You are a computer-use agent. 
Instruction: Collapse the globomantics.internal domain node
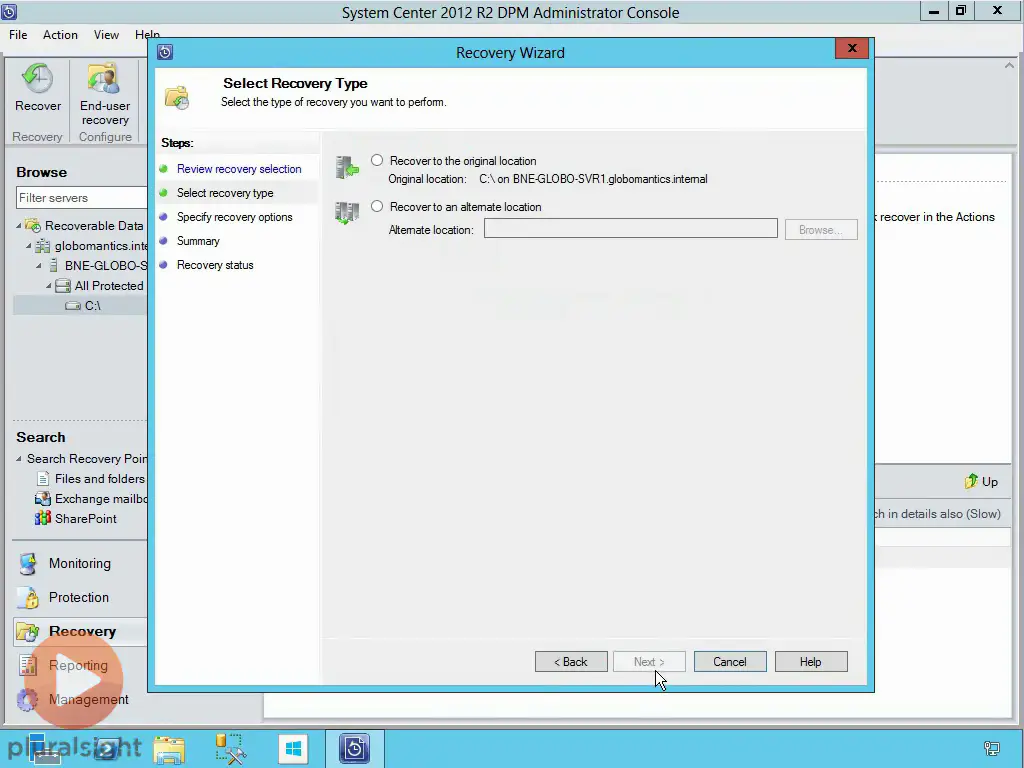click(x=29, y=246)
